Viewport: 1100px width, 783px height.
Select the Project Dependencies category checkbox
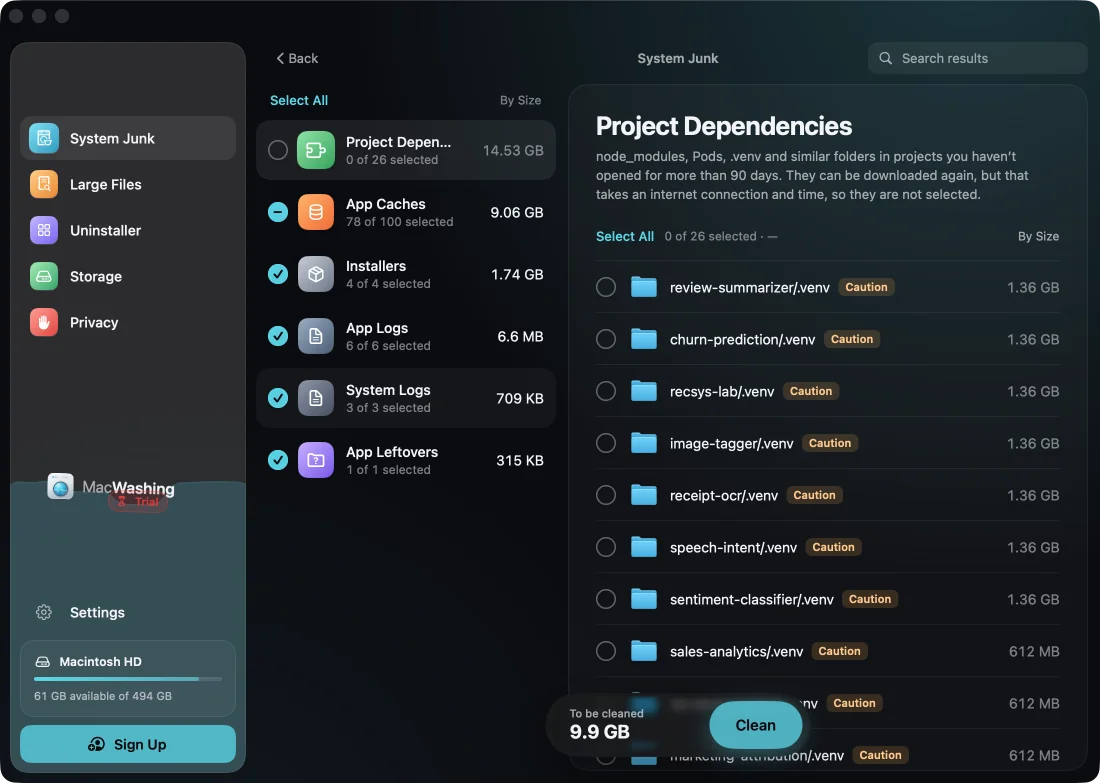click(x=278, y=150)
